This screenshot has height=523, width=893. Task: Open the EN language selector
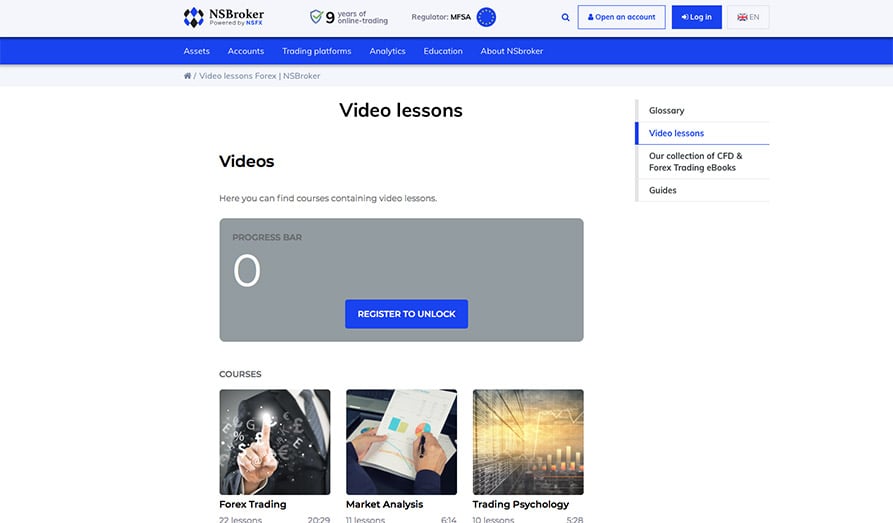(x=747, y=17)
